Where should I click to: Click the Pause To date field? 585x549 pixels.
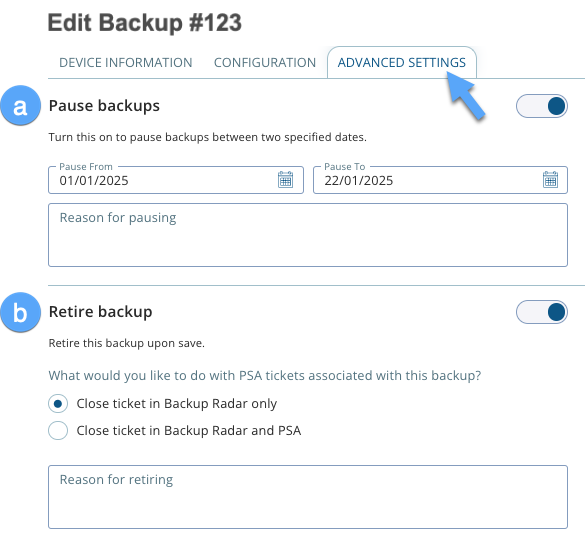tap(440, 180)
